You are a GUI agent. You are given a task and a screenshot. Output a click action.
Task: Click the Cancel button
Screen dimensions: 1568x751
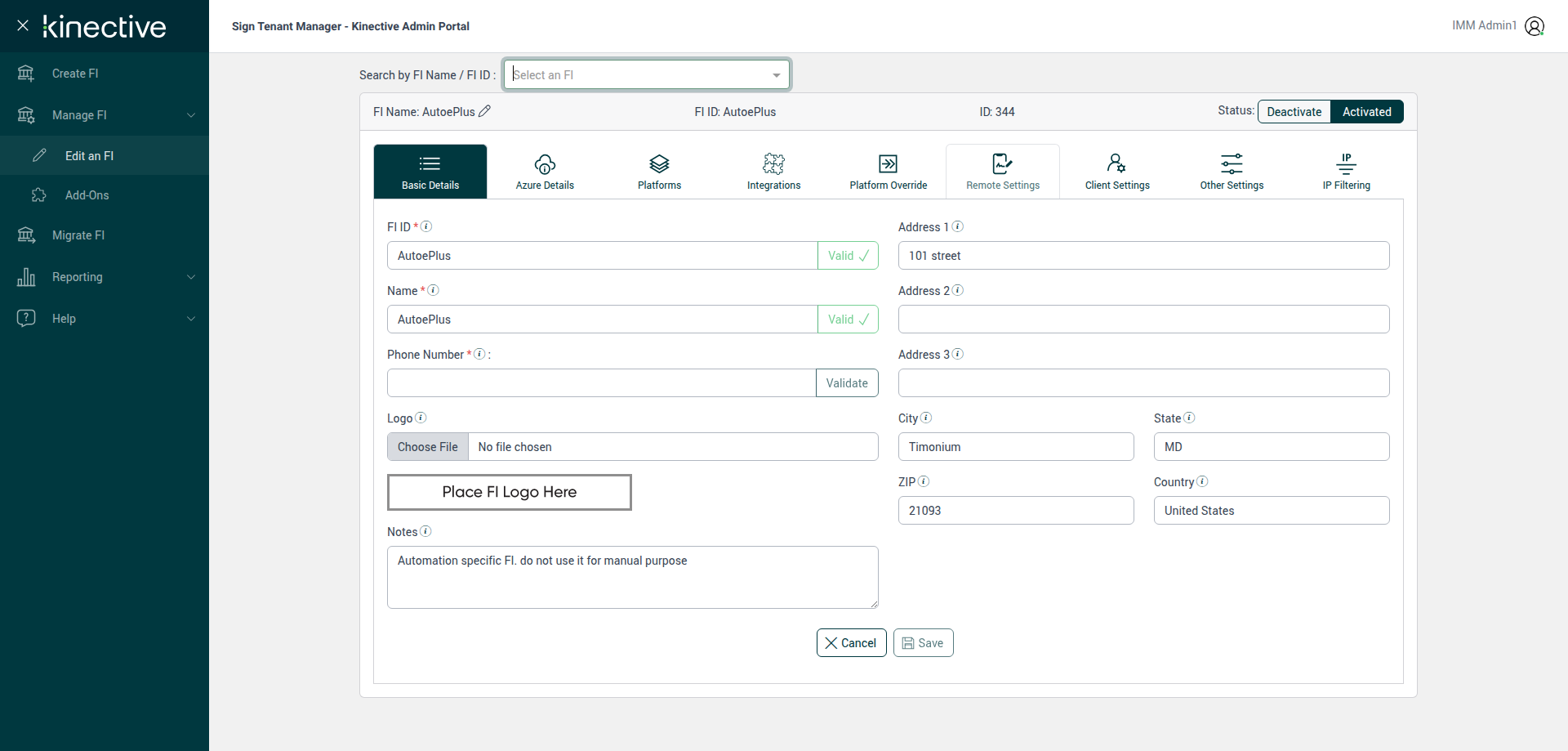tap(851, 643)
